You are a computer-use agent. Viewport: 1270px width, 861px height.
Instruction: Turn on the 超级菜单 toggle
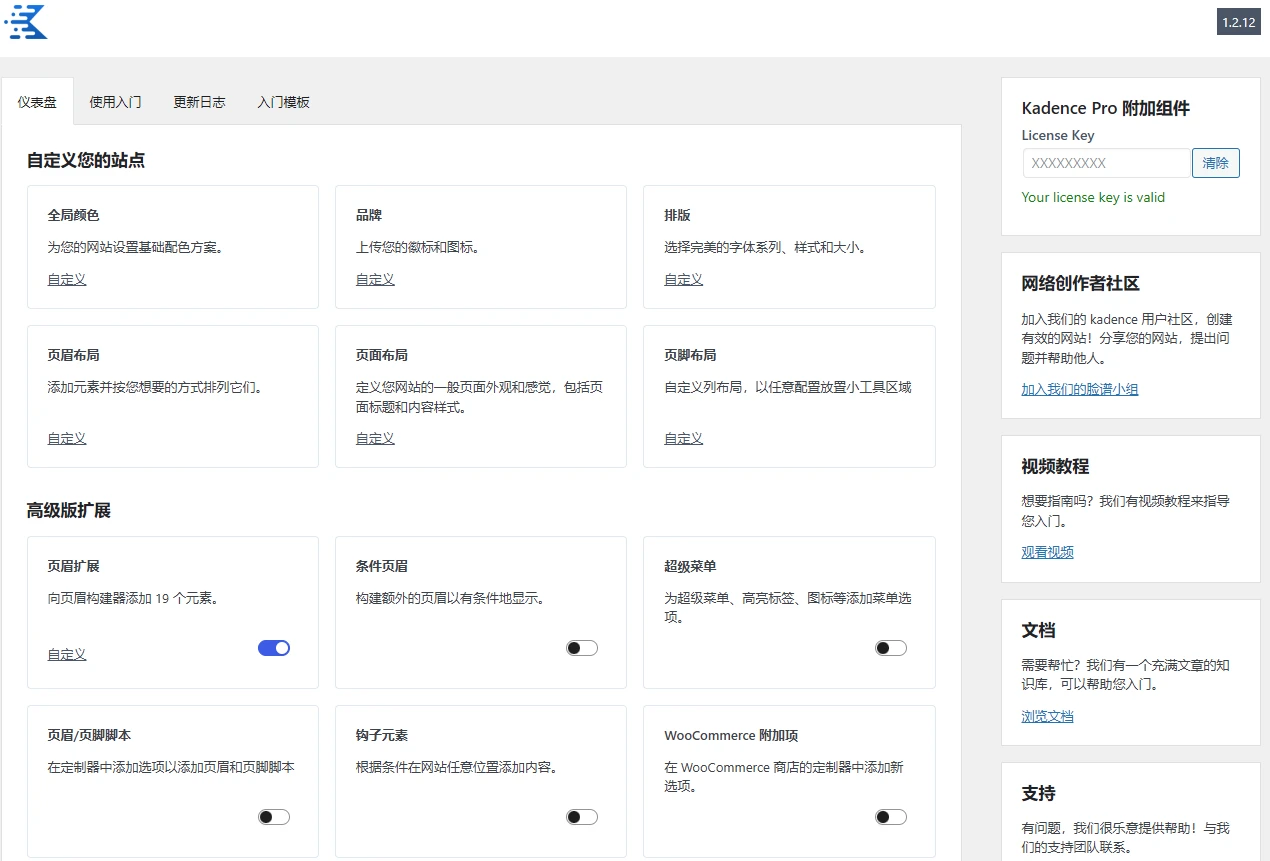[x=890, y=648]
